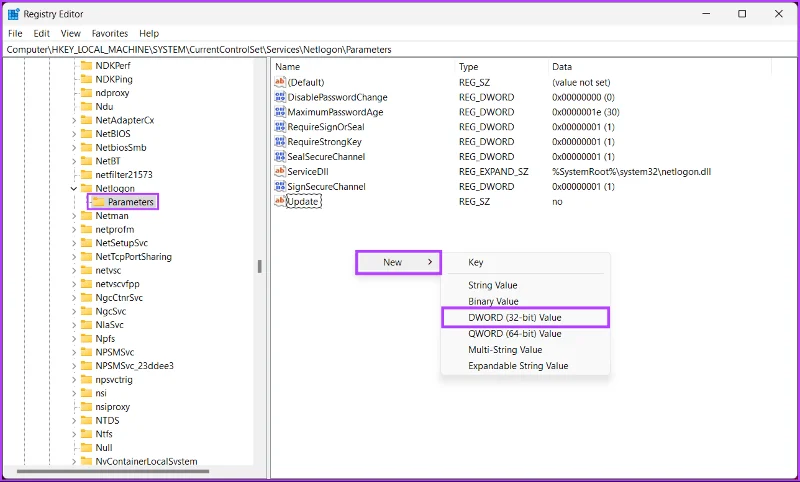
Task: Expand the Netman tree node
Action: click(x=73, y=216)
